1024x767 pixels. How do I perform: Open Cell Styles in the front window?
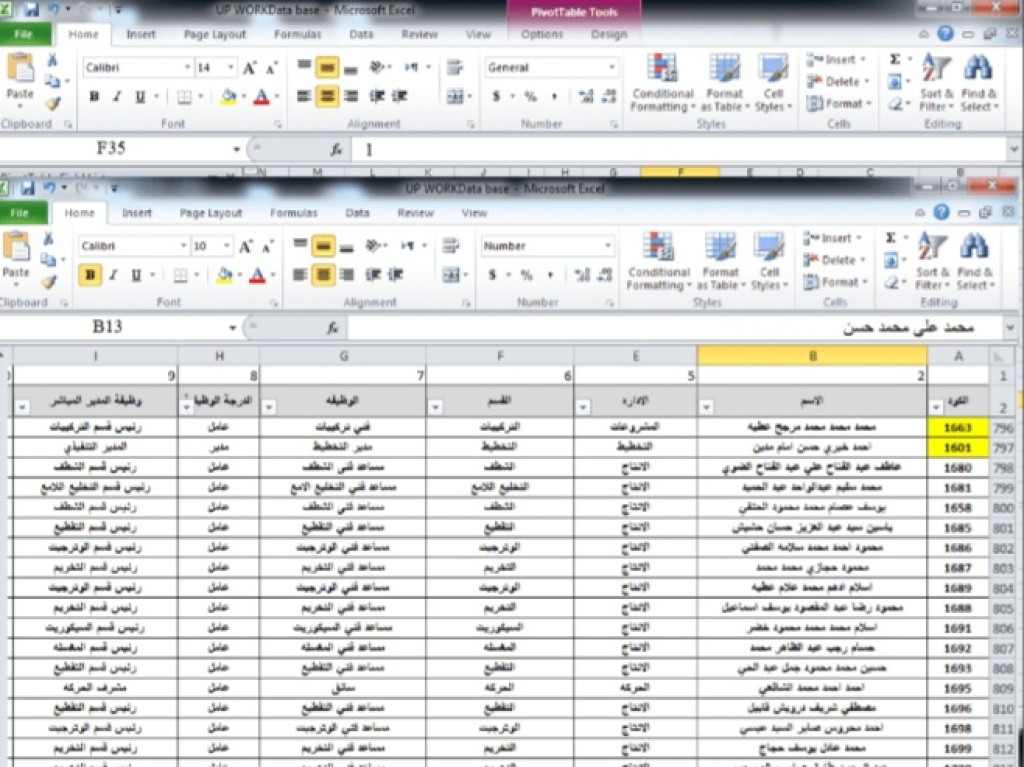pyautogui.click(x=769, y=260)
